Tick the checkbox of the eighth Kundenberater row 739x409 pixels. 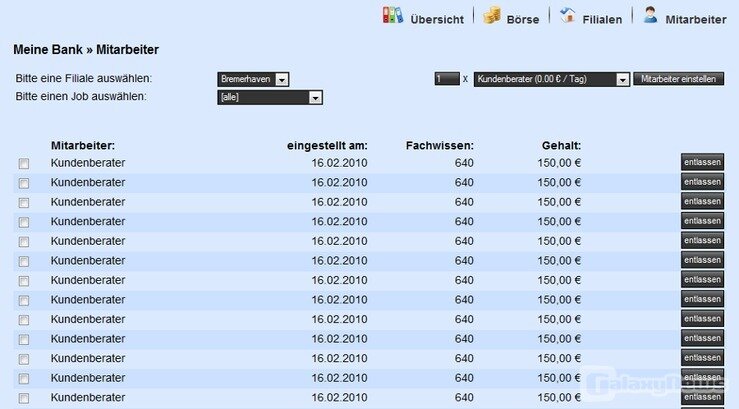point(24,301)
